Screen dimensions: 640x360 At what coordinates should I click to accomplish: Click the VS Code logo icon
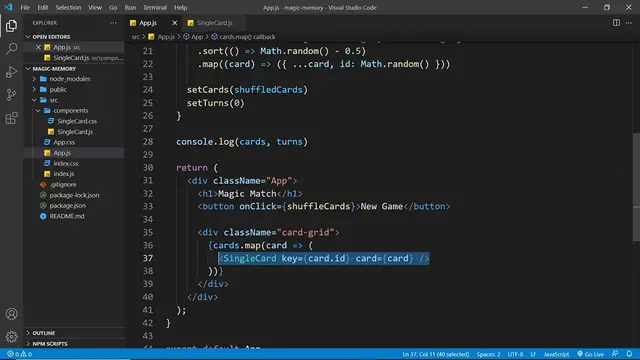point(8,7)
